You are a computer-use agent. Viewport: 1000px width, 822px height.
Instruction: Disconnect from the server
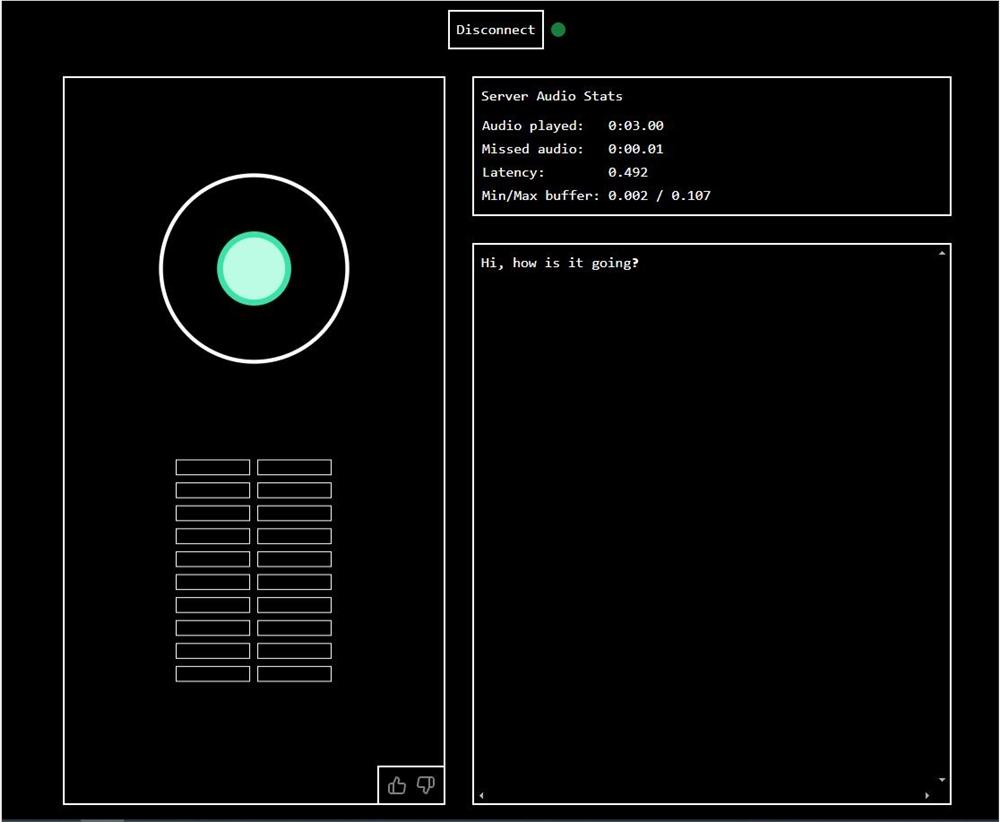click(496, 30)
